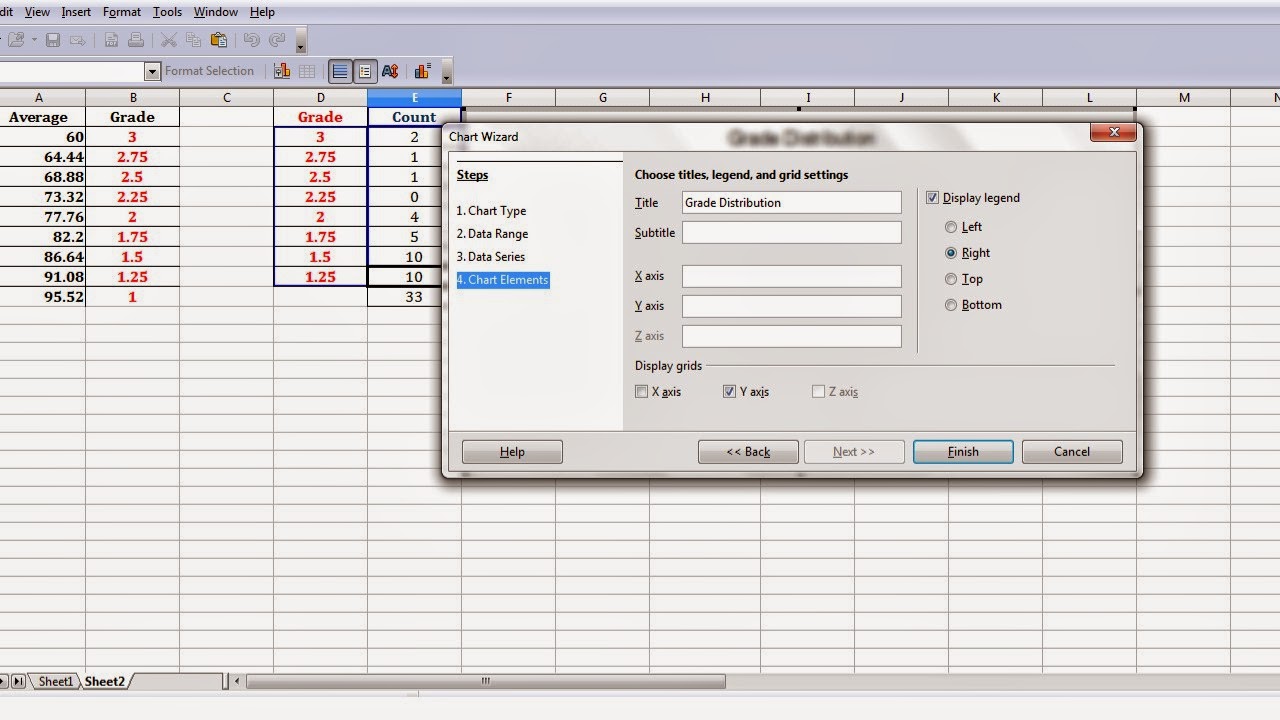Export the document as PDF
Screen dimensions: 1280x720
[x=110, y=40]
